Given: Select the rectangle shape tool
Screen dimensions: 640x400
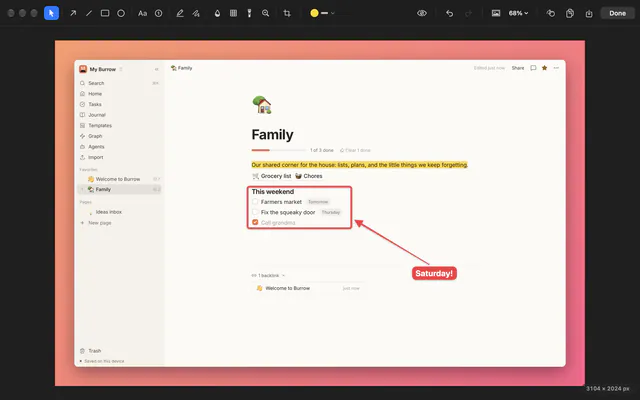Looking at the screenshot, I should tap(105, 13).
